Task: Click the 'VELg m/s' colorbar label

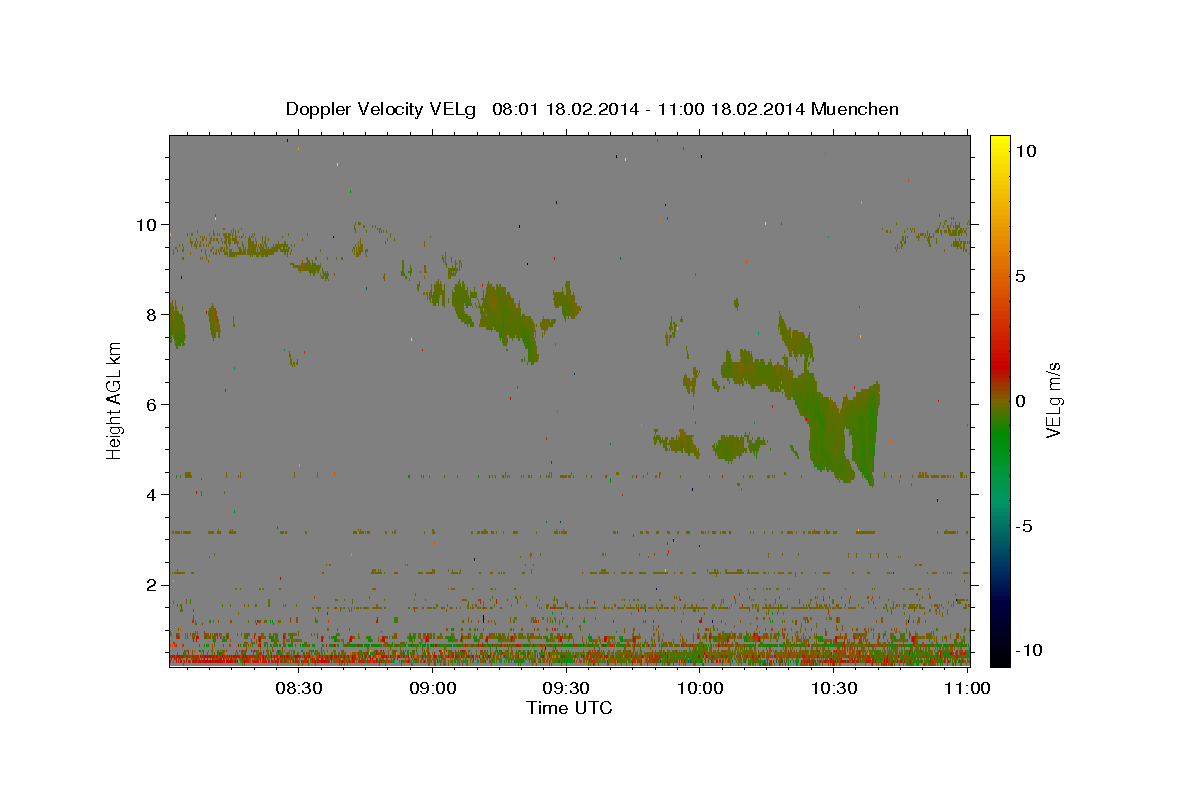Action: pyautogui.click(x=1052, y=401)
